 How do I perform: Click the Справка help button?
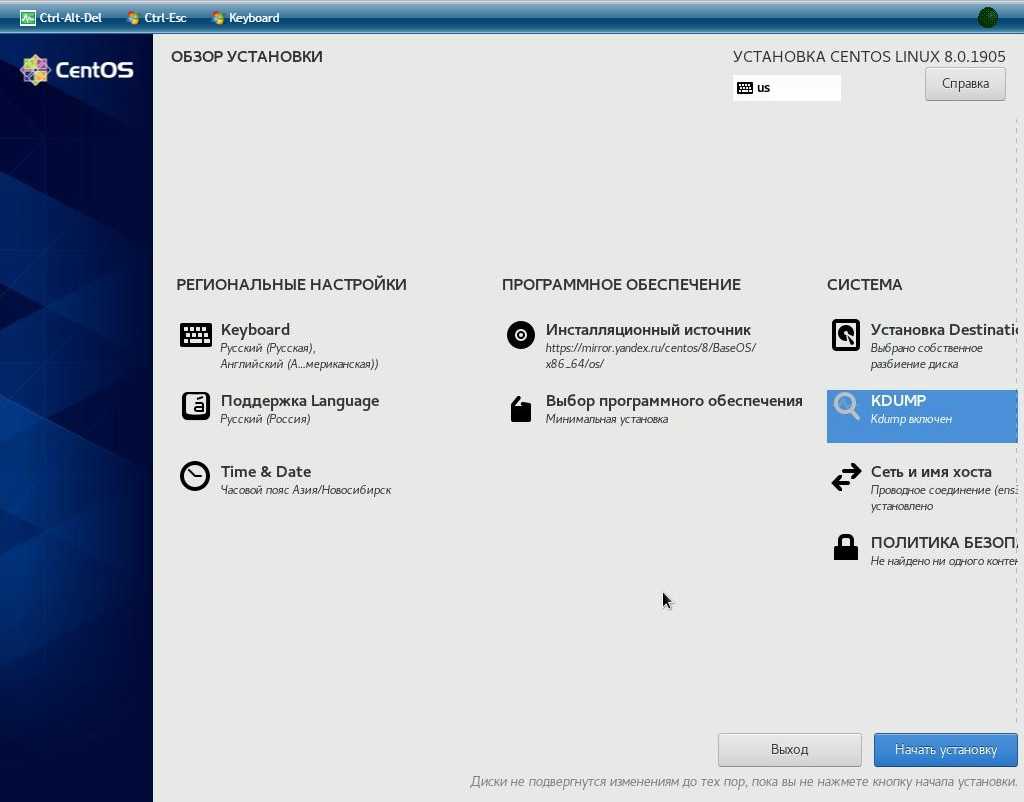click(965, 84)
